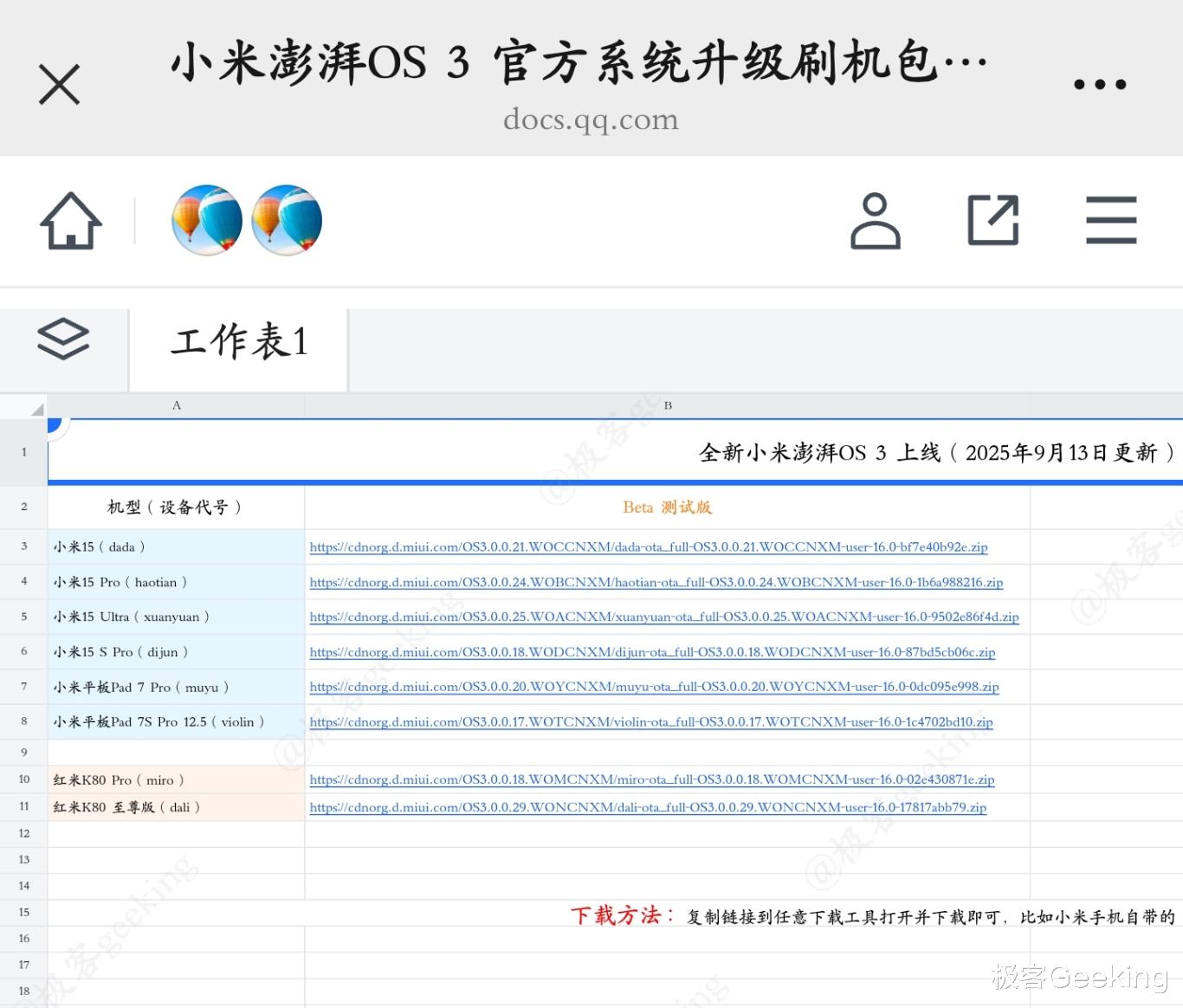The width and height of the screenshot is (1183, 1008).
Task: Tap the share/open externally icon
Action: point(992,220)
